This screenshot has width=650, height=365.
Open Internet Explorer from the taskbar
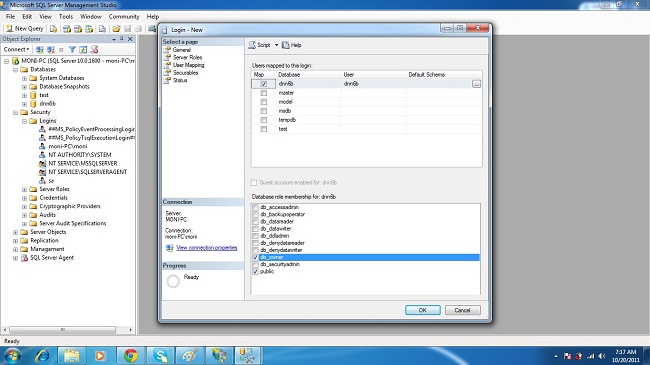tap(42, 355)
